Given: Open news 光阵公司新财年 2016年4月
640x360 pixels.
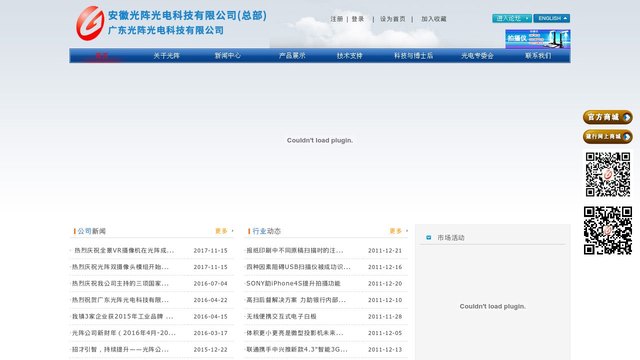Looking at the screenshot, I should pyautogui.click(x=124, y=333).
